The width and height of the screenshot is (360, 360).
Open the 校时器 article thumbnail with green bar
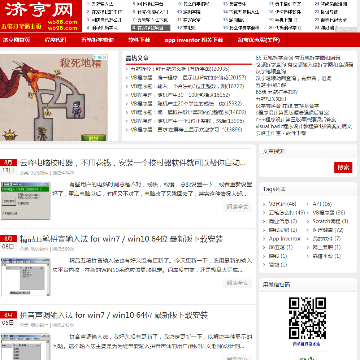point(25,201)
